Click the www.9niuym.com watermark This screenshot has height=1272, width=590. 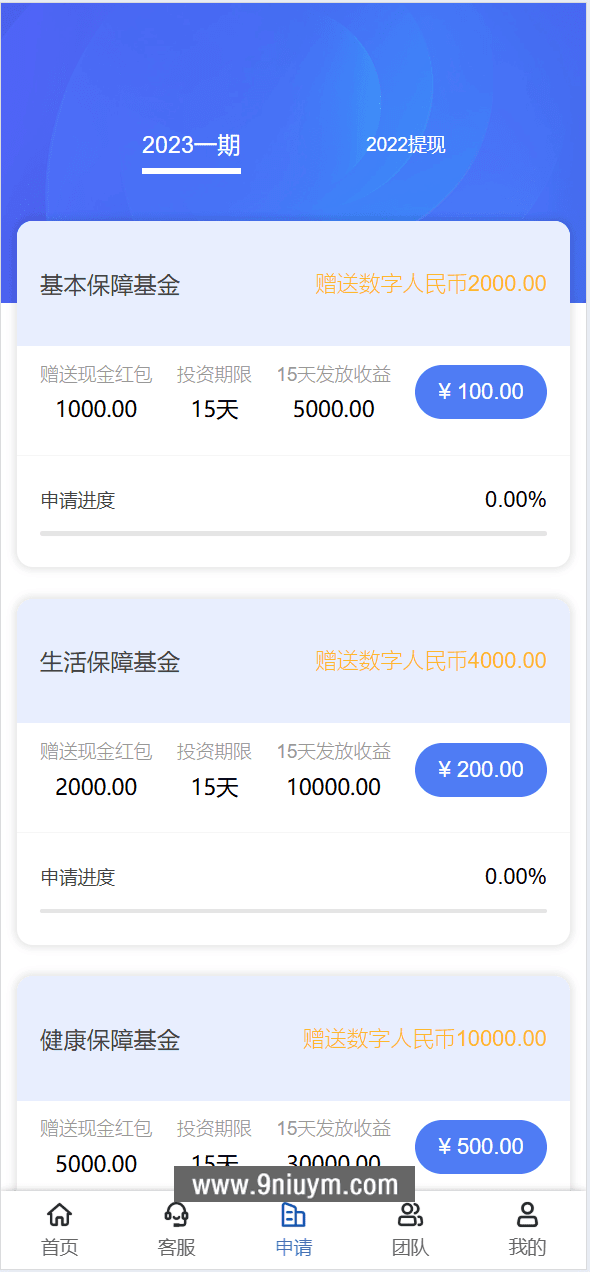(x=294, y=1185)
